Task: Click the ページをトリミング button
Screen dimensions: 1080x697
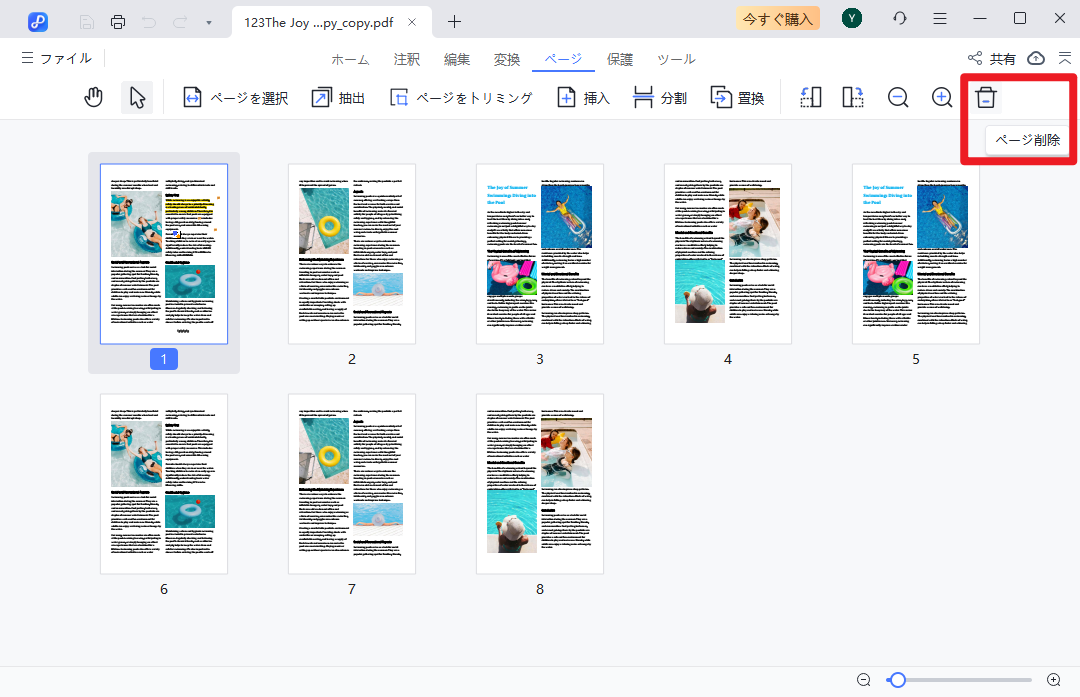Action: click(461, 97)
